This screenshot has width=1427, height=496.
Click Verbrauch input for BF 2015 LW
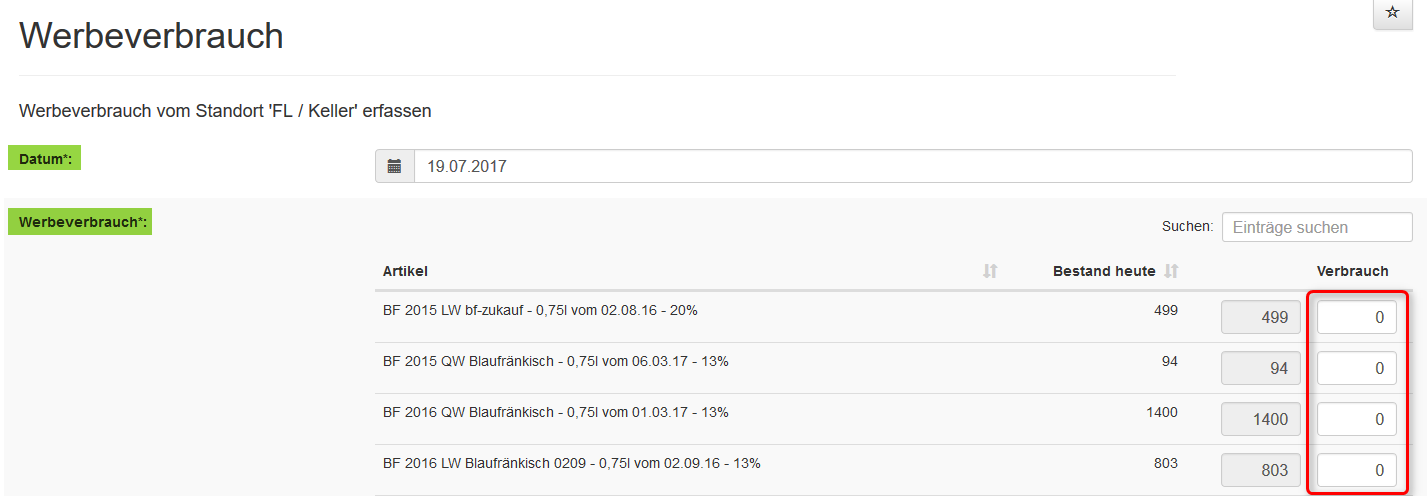coord(1356,318)
